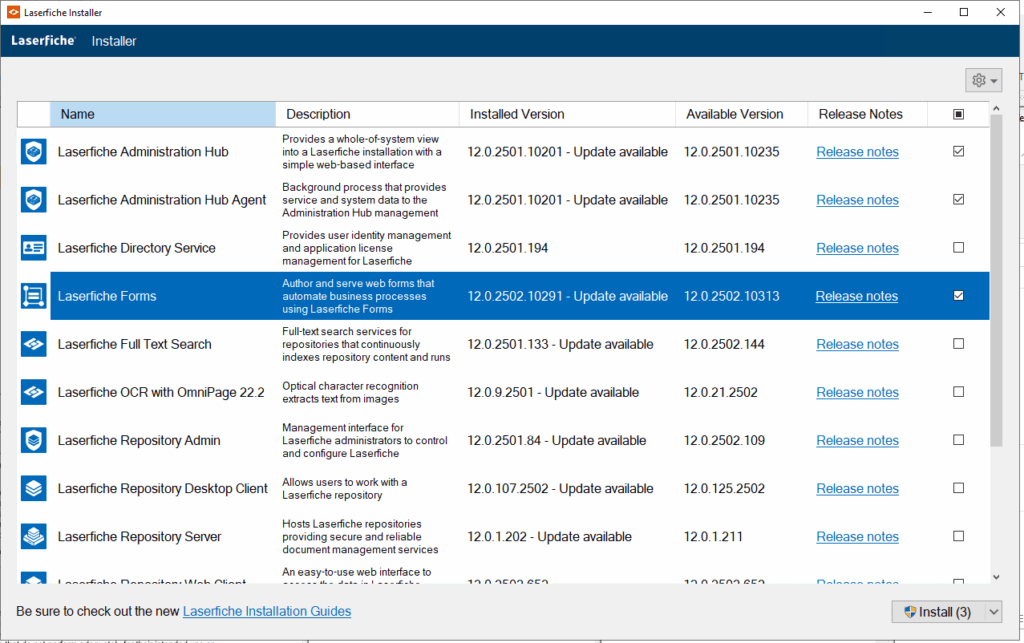
Task: Click the Repository Desktop Client icon
Action: (x=34, y=488)
